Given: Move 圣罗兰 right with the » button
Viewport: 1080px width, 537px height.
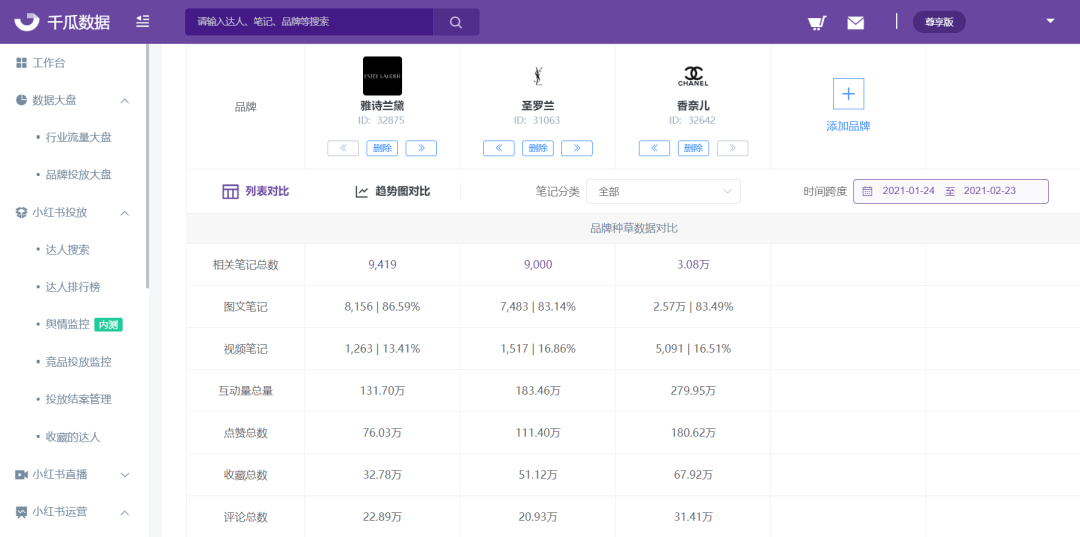Looking at the screenshot, I should pos(577,148).
